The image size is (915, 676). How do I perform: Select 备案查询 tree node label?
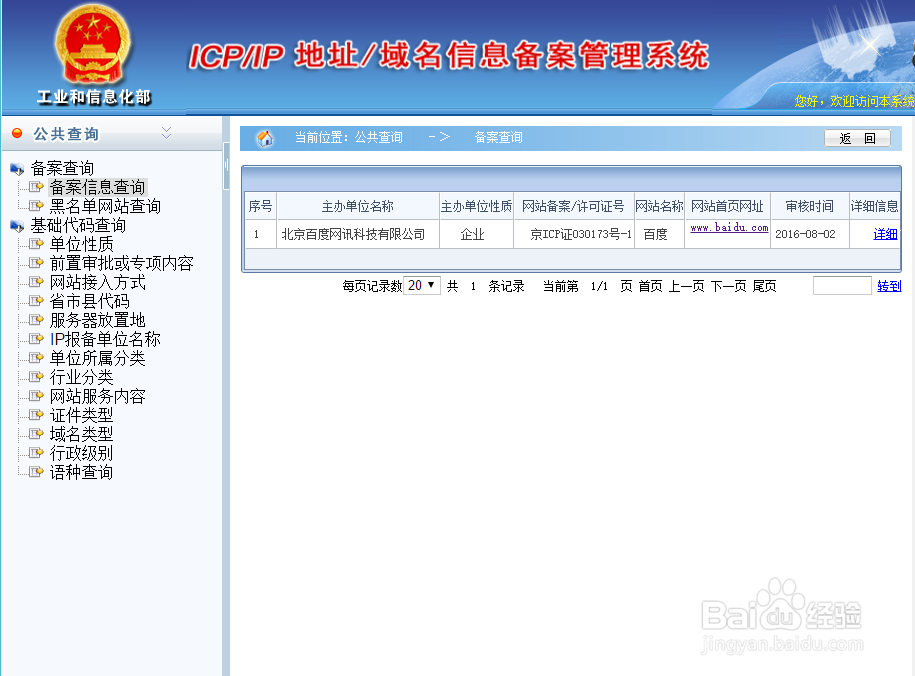pyautogui.click(x=62, y=168)
